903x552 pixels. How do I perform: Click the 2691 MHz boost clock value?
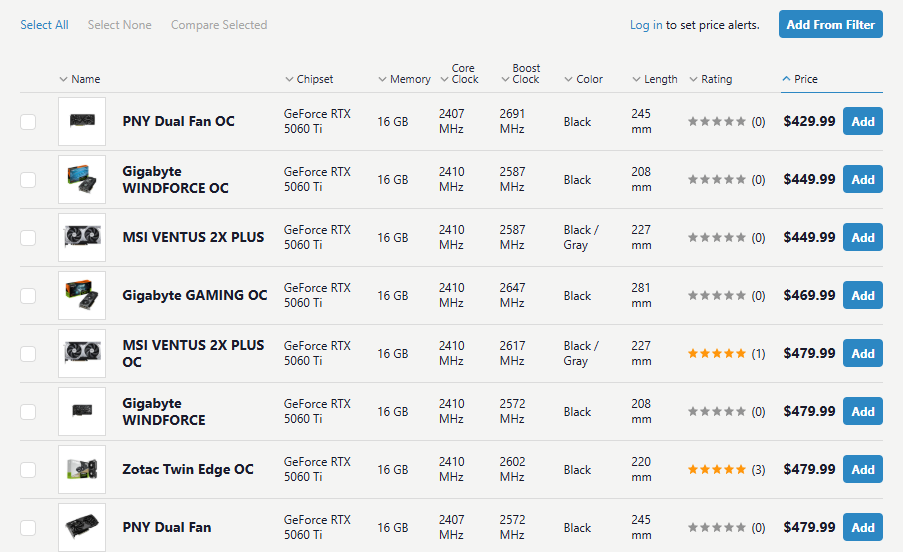point(513,121)
